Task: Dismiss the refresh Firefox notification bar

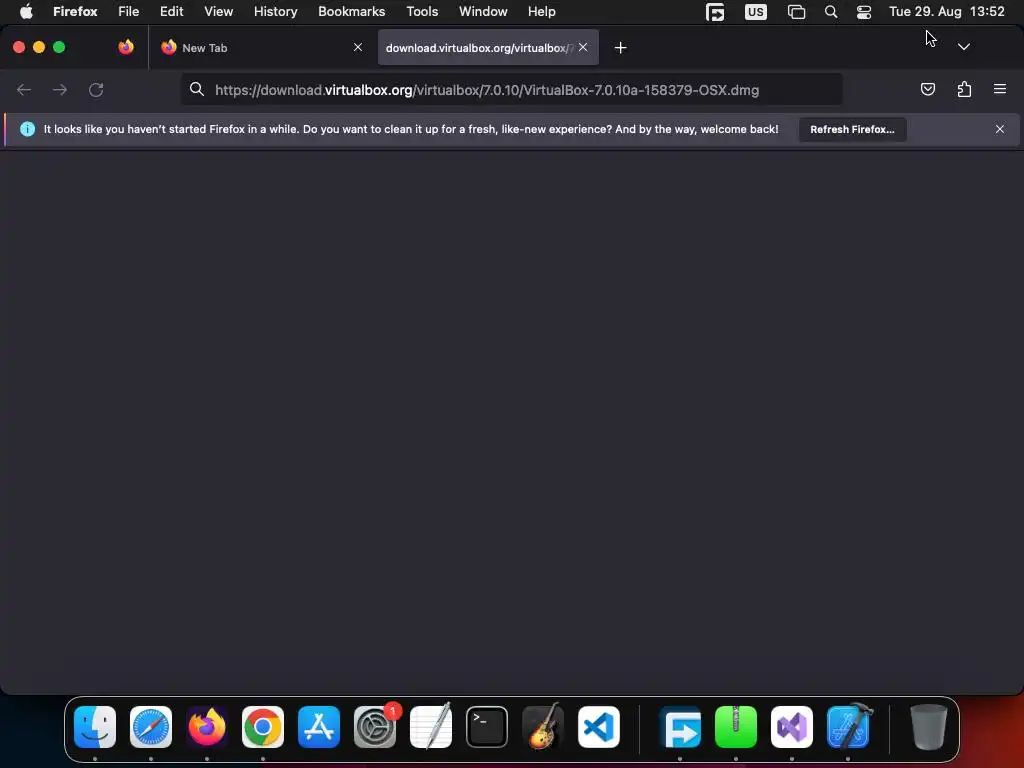Action: click(1000, 129)
